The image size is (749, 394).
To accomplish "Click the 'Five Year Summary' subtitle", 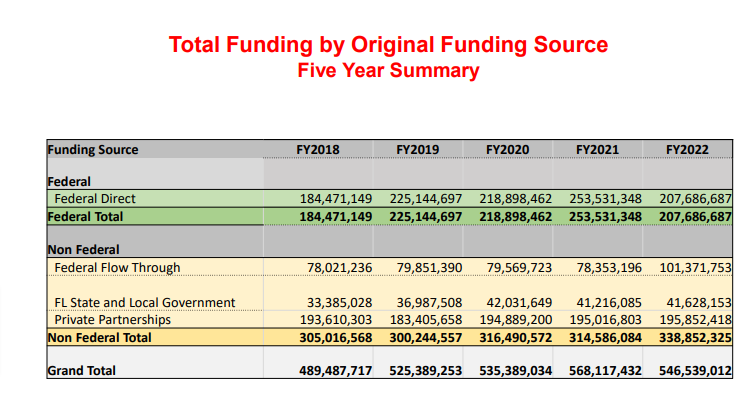I will [388, 71].
